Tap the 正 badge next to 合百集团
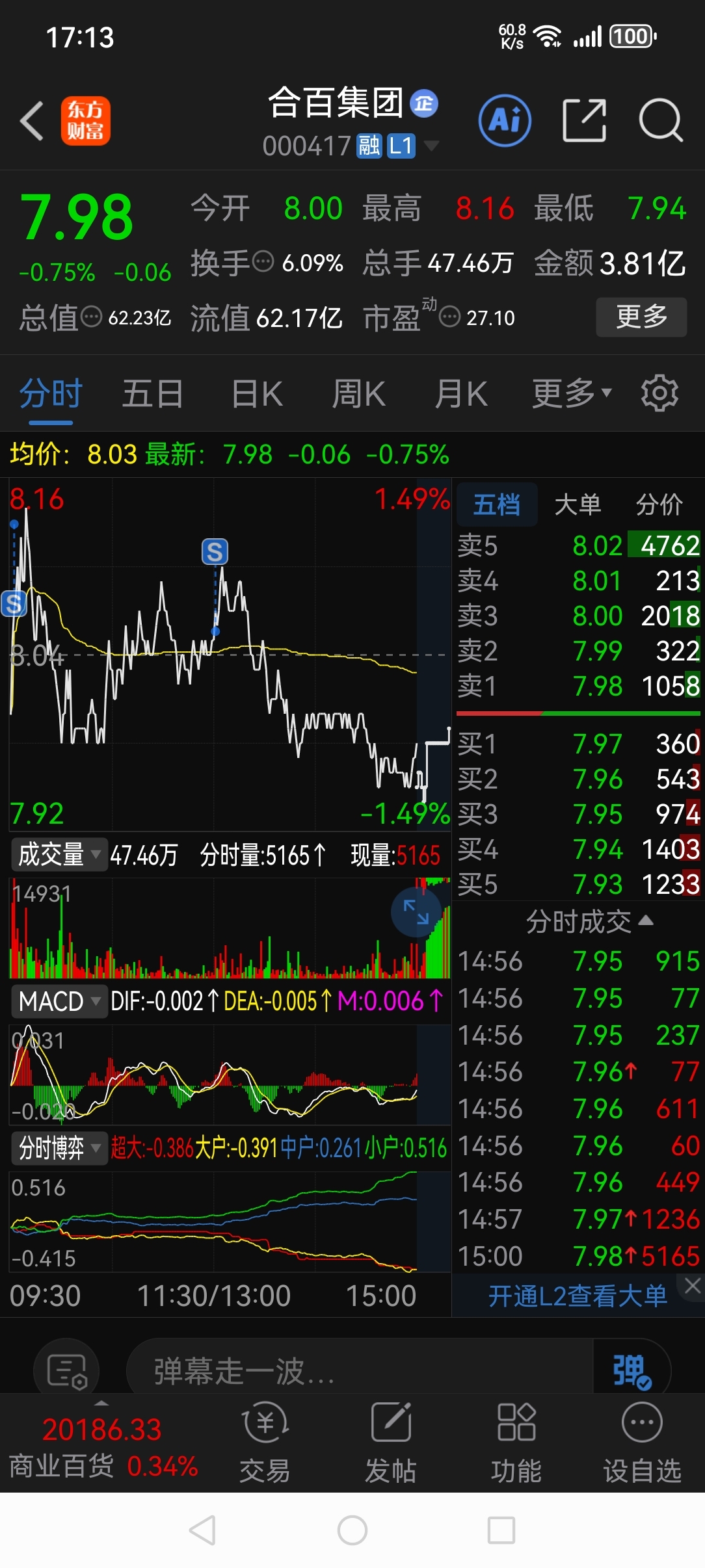This screenshot has height=1568, width=705. pos(424,103)
